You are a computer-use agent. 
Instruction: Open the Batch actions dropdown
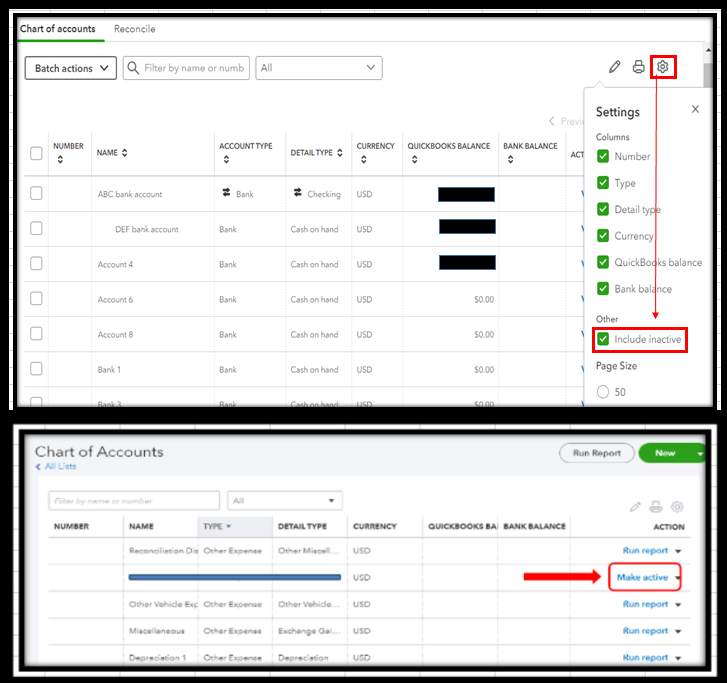click(x=70, y=68)
